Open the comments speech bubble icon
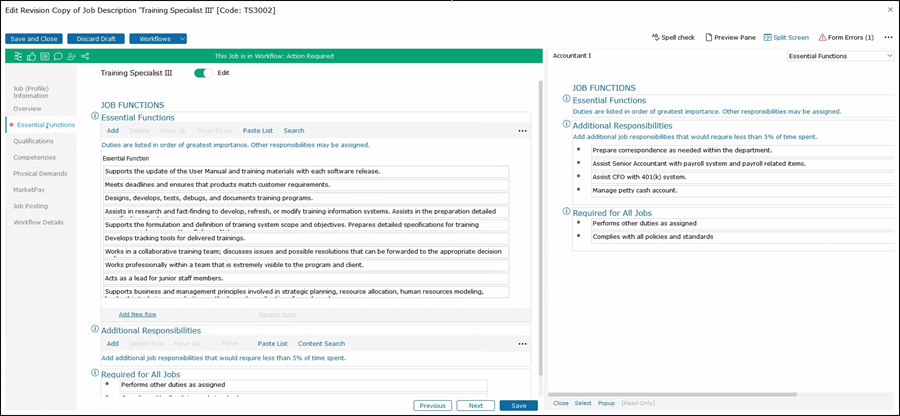 point(58,56)
